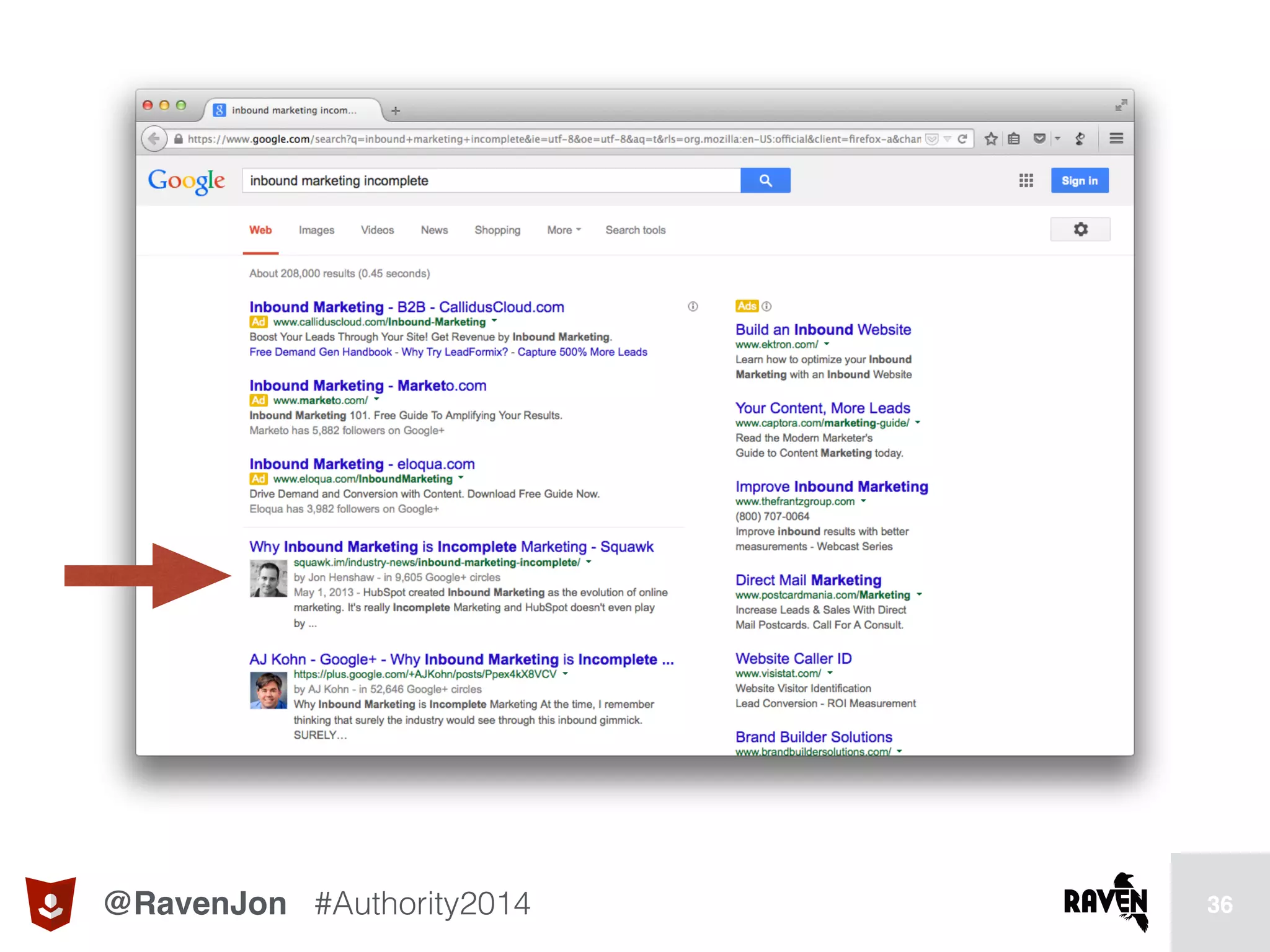Open 'Your Content, More Leads' sidebar ad
The image size is (1270, 952).
(x=823, y=408)
